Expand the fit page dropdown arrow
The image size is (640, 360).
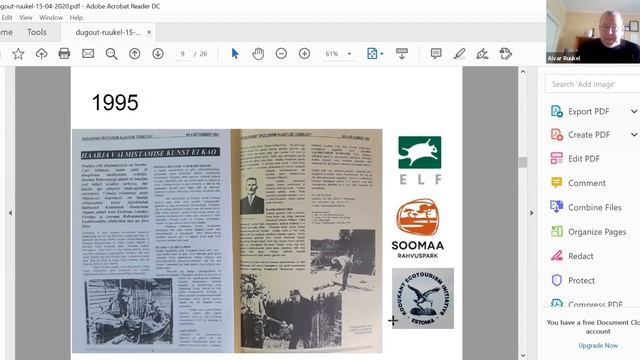(x=382, y=54)
